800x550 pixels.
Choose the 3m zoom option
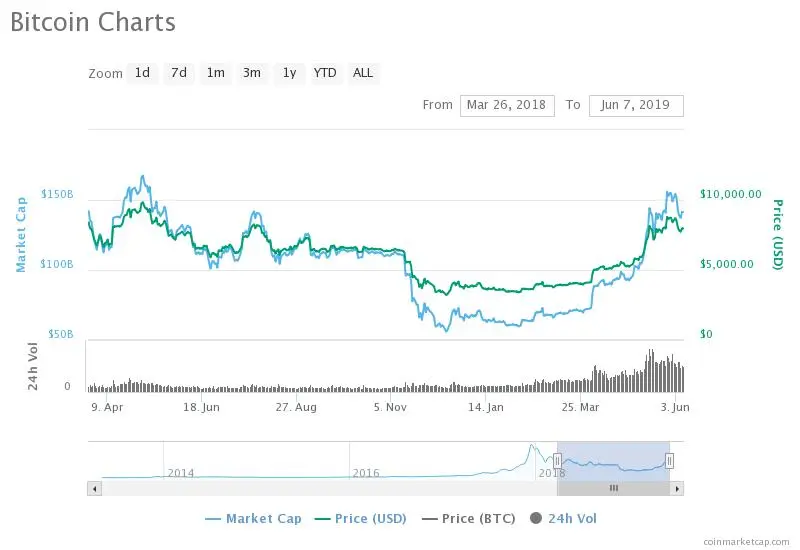tap(252, 73)
